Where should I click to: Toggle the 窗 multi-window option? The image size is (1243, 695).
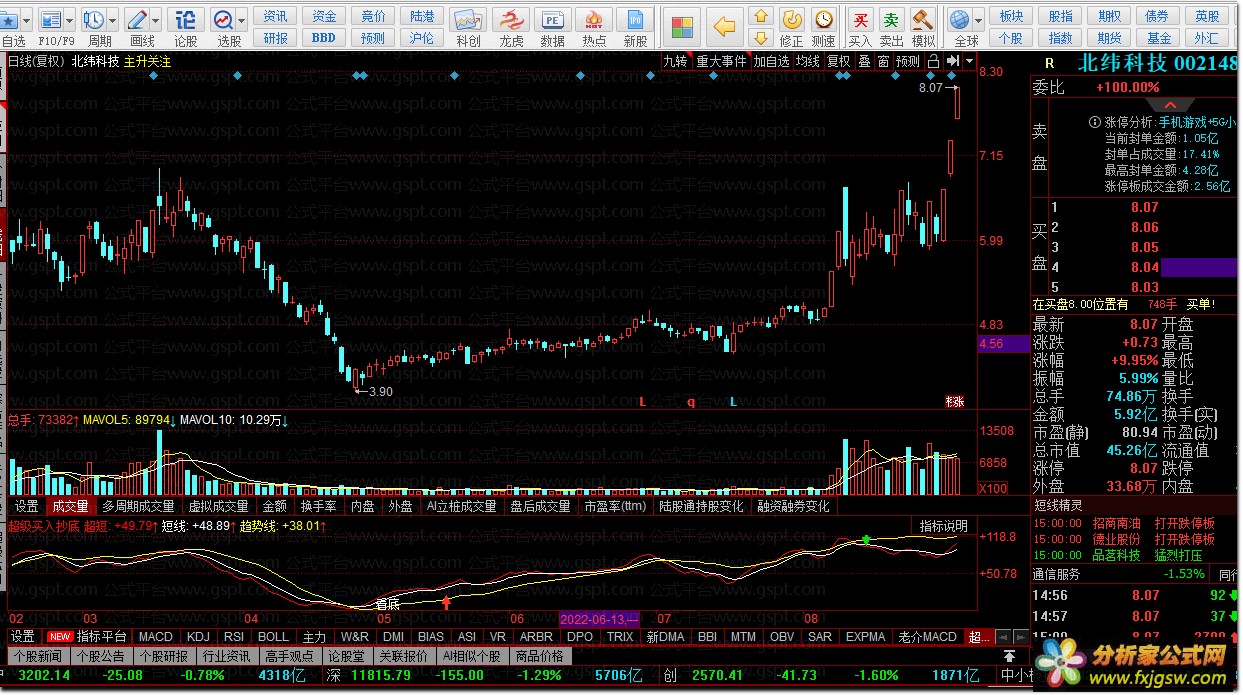pos(883,61)
